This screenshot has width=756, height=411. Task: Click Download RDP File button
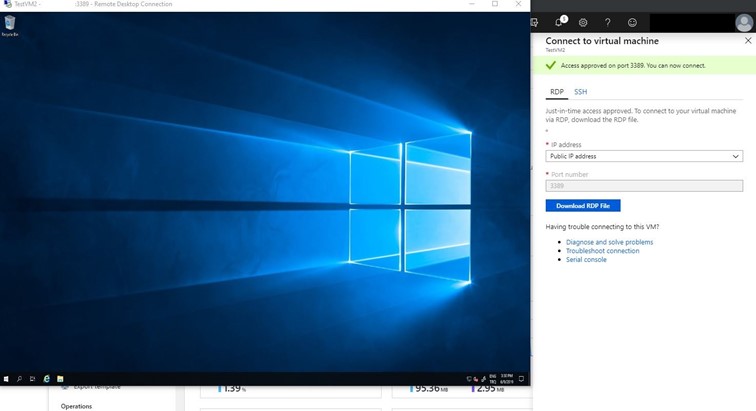click(x=583, y=206)
